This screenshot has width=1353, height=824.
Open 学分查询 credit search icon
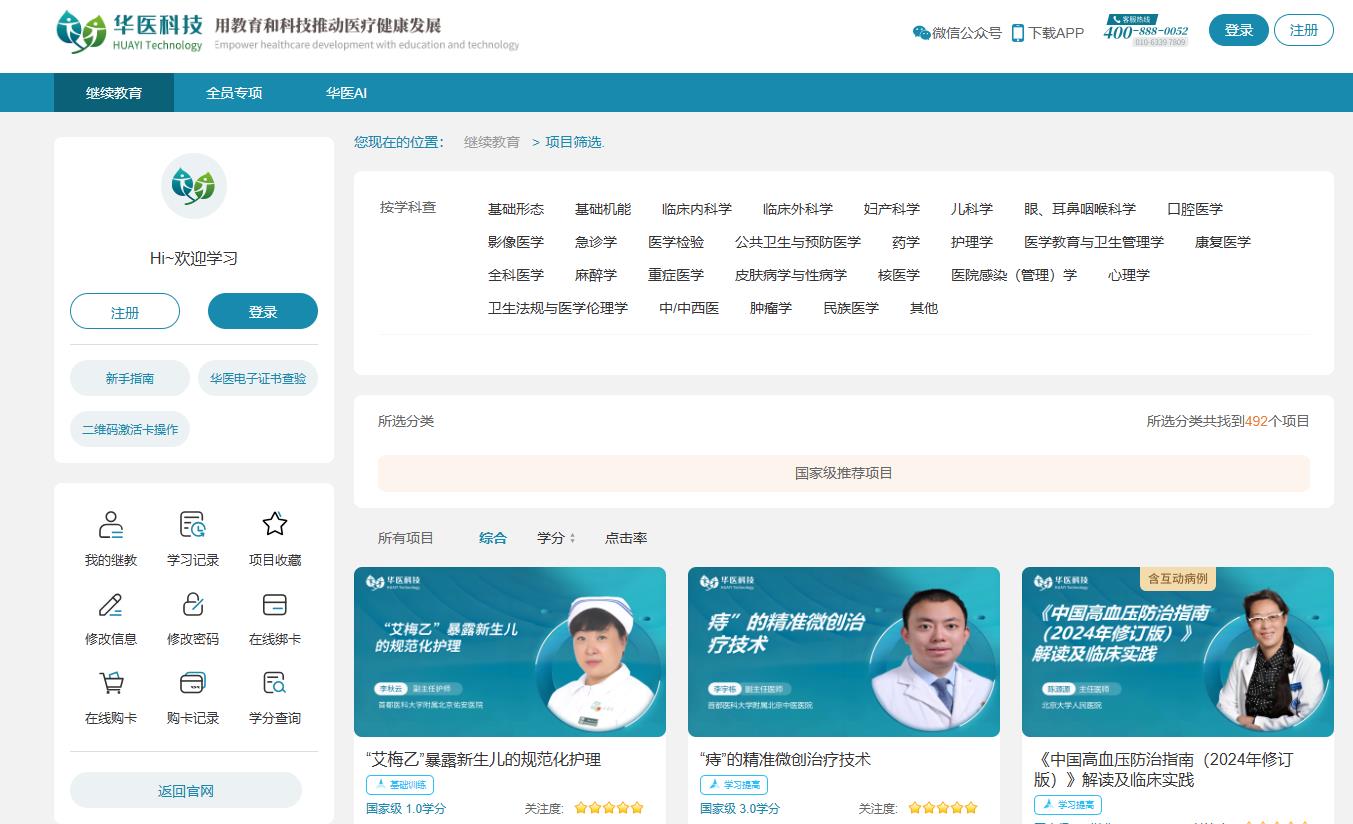coord(275,683)
